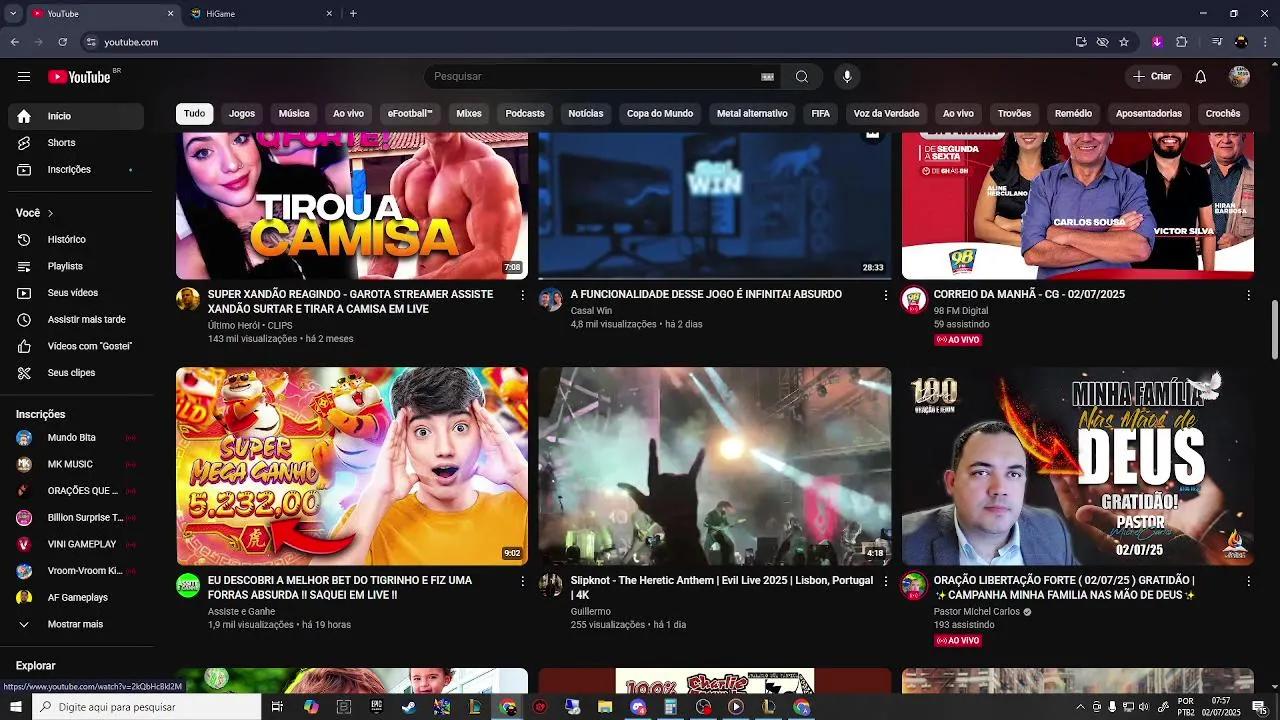
Task: Click the youtube.com address bar
Action: [575, 42]
